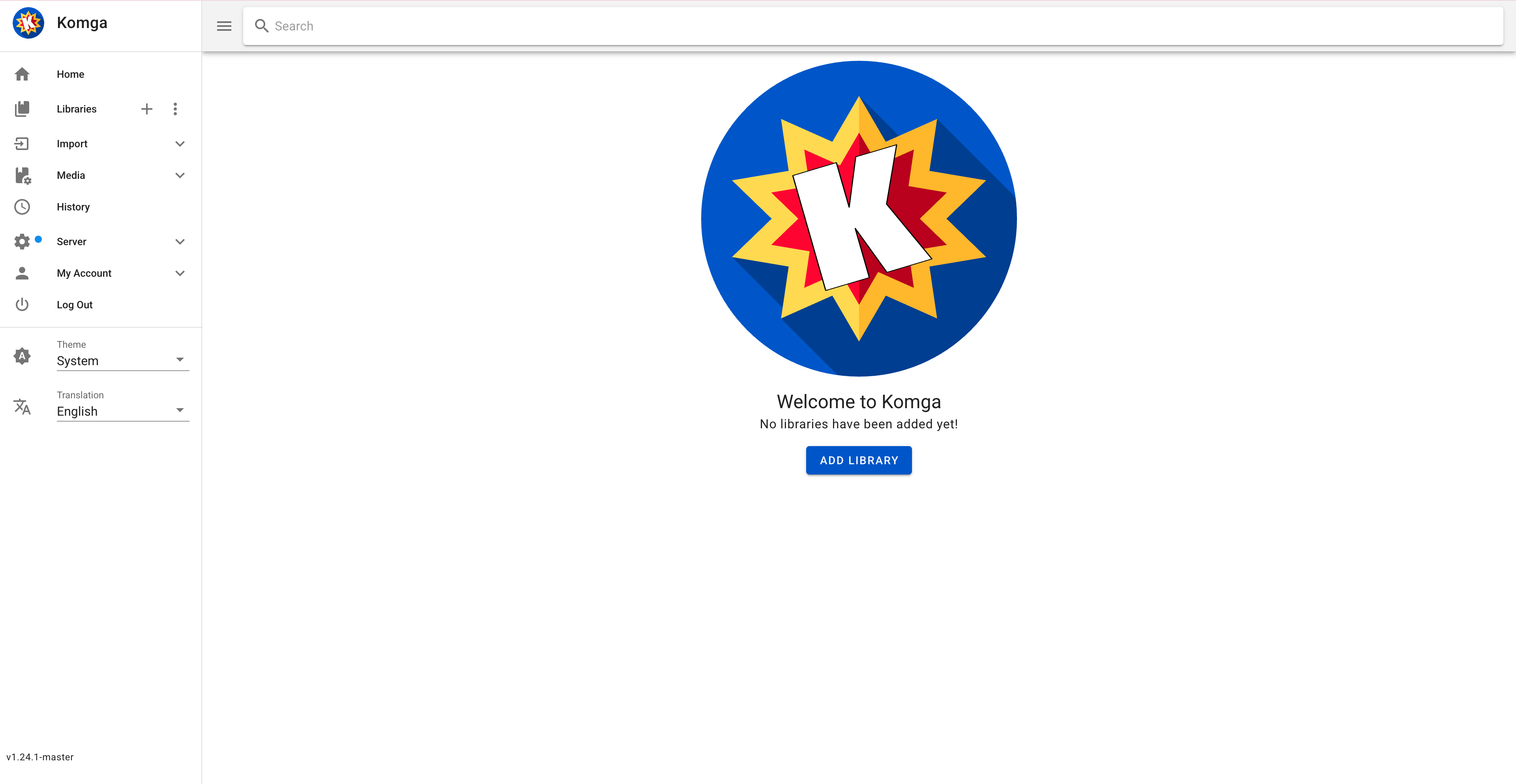
Task: Select the Libraries bookshelf icon
Action: [23, 108]
